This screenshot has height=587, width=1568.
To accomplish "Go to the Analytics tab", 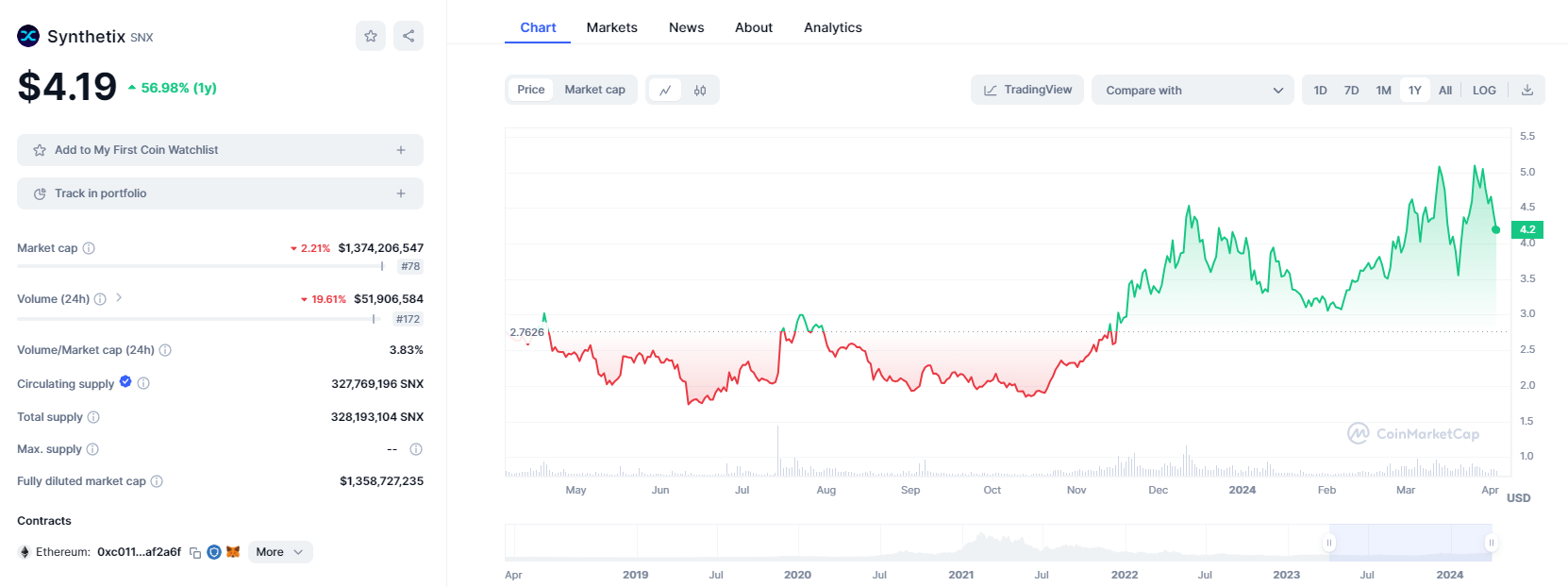I will pyautogui.click(x=832, y=27).
